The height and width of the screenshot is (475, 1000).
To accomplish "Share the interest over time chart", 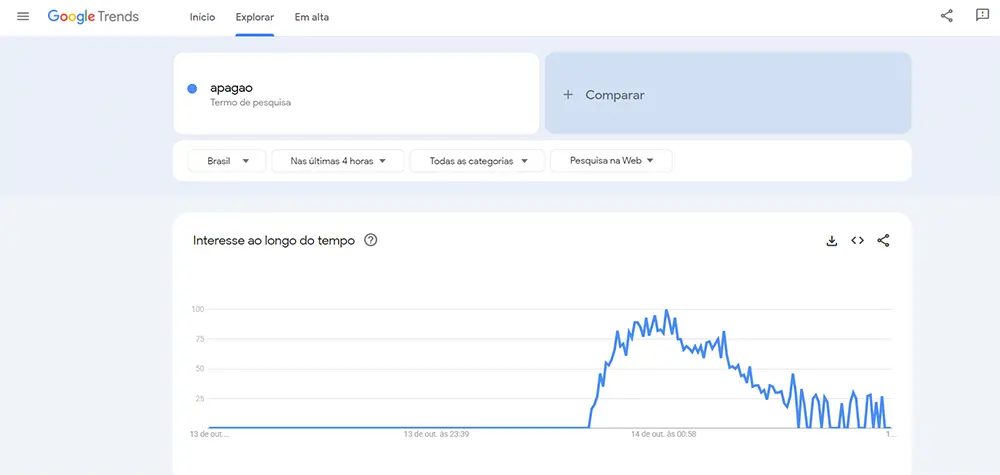I will coord(883,241).
